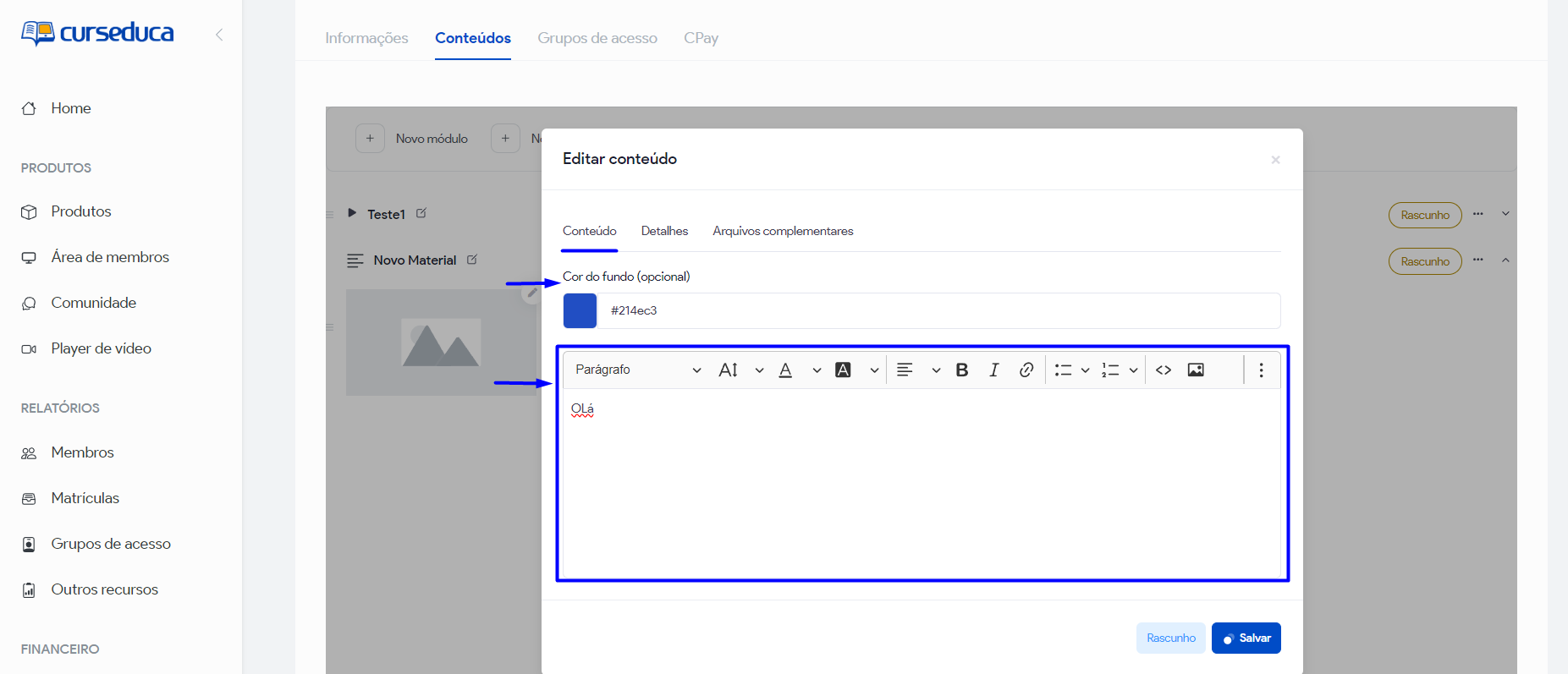Open the editor's three-dot more options
The width and height of the screenshot is (1568, 674).
(1261, 370)
